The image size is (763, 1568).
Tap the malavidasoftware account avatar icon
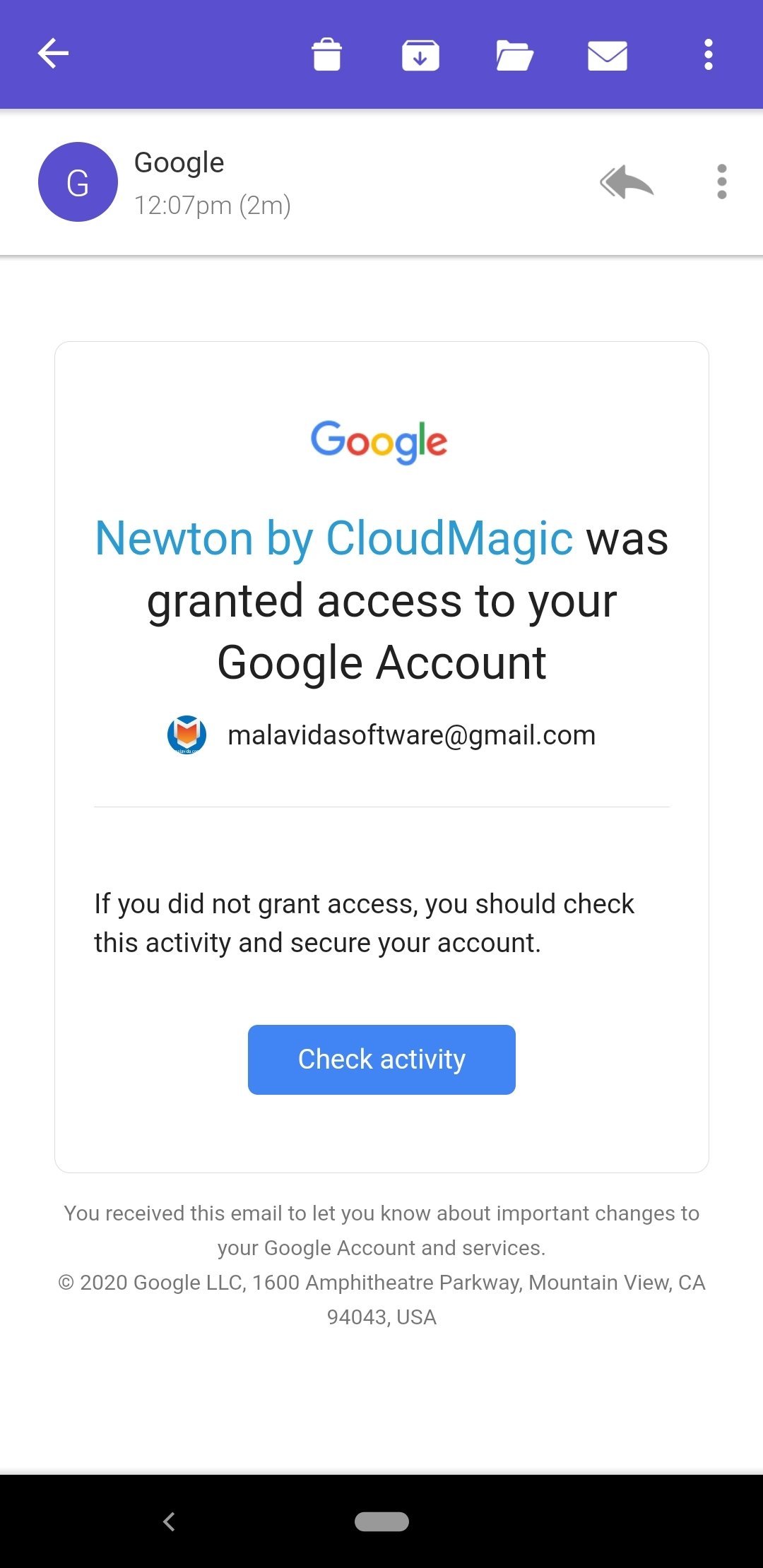pyautogui.click(x=187, y=735)
